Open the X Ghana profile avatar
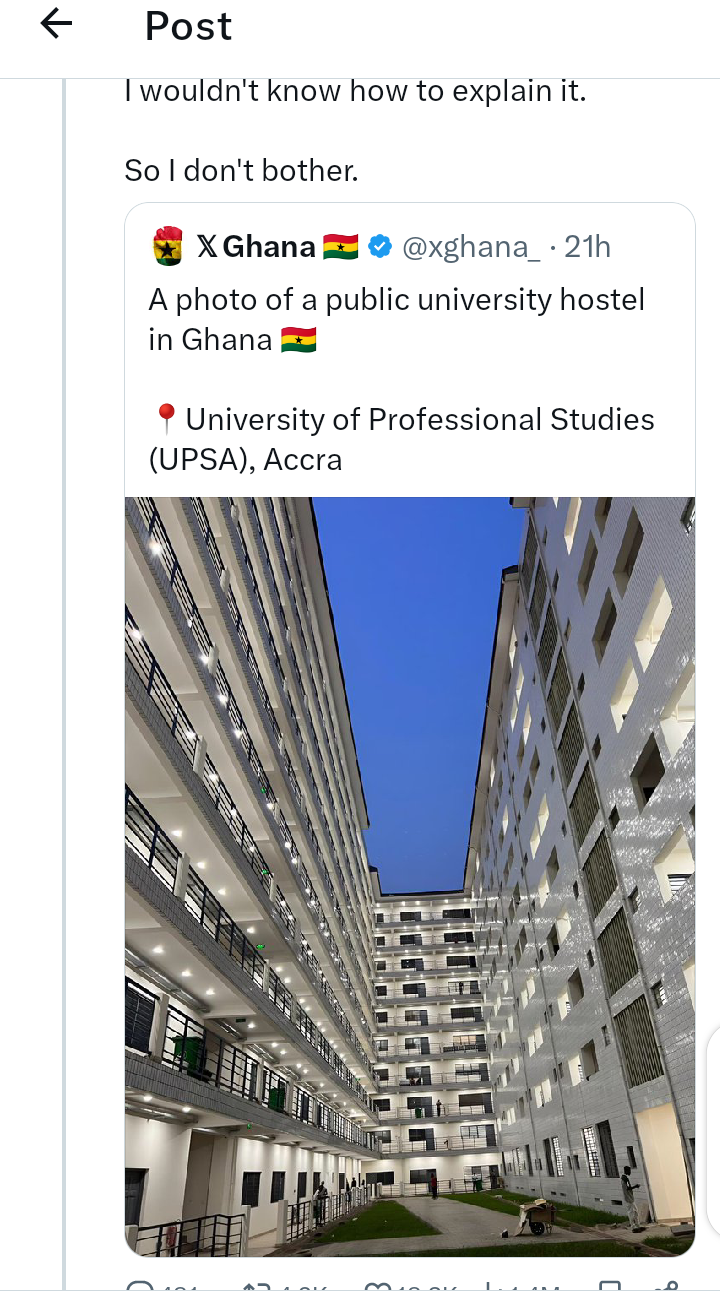Viewport: 720px width, 1298px height. (x=168, y=246)
